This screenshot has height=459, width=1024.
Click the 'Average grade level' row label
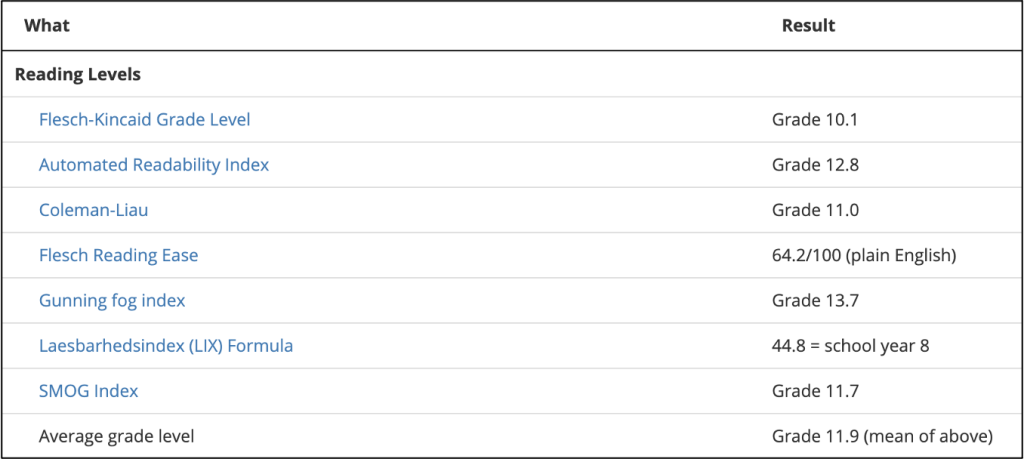pyautogui.click(x=116, y=436)
